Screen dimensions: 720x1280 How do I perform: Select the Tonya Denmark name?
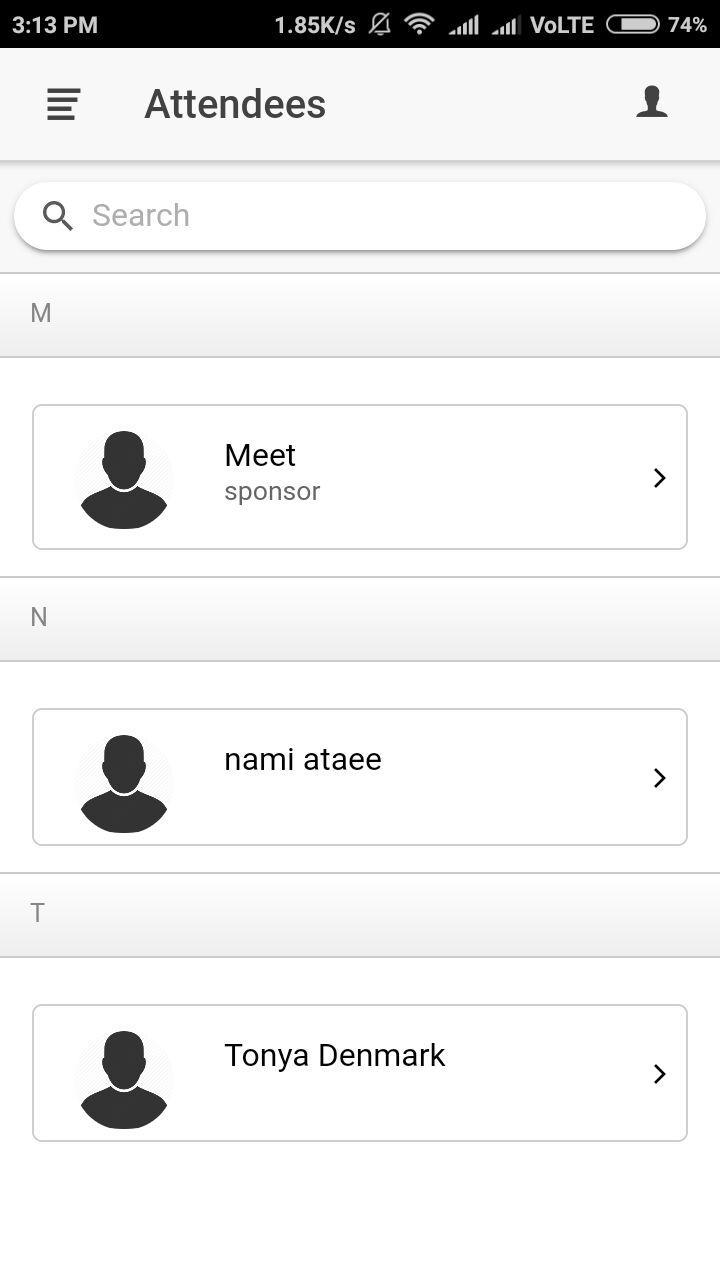coord(335,1056)
